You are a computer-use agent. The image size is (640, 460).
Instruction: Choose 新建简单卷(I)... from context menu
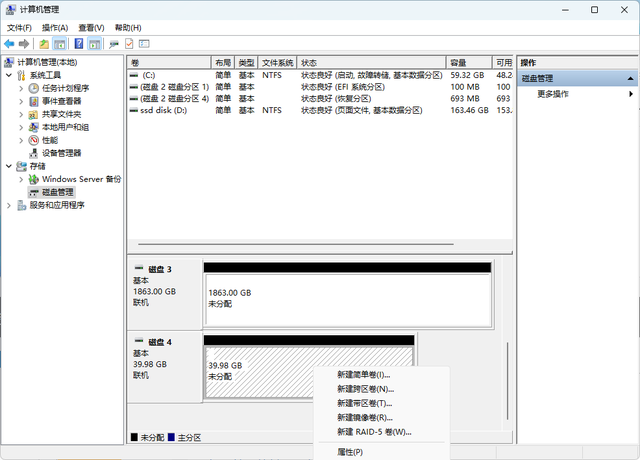point(382,375)
